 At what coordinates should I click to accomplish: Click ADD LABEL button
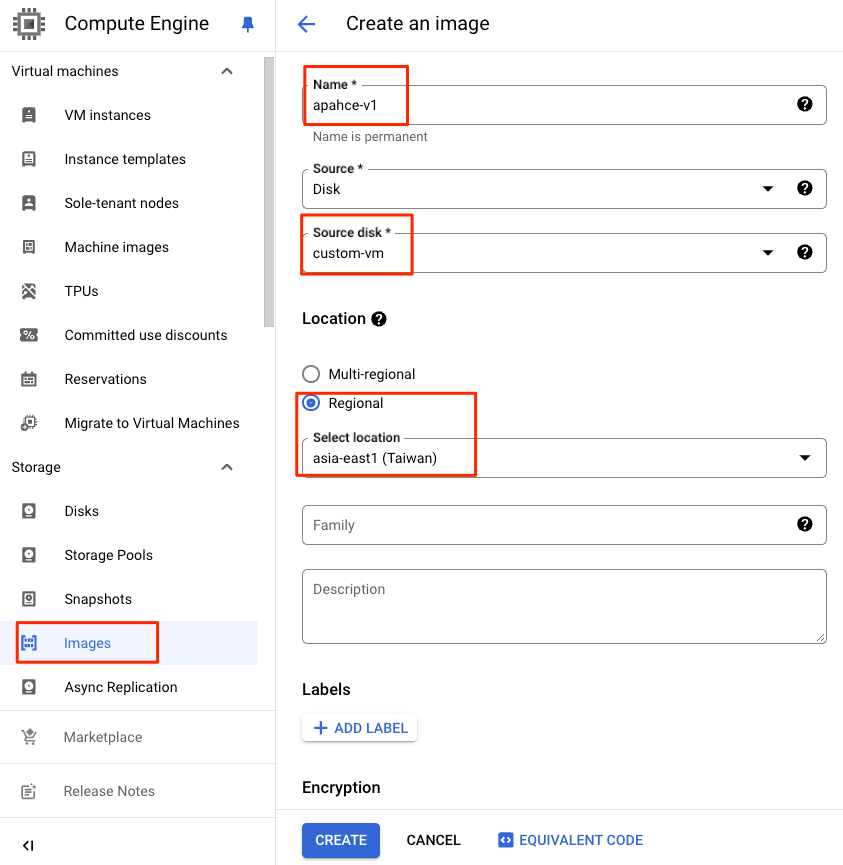360,728
